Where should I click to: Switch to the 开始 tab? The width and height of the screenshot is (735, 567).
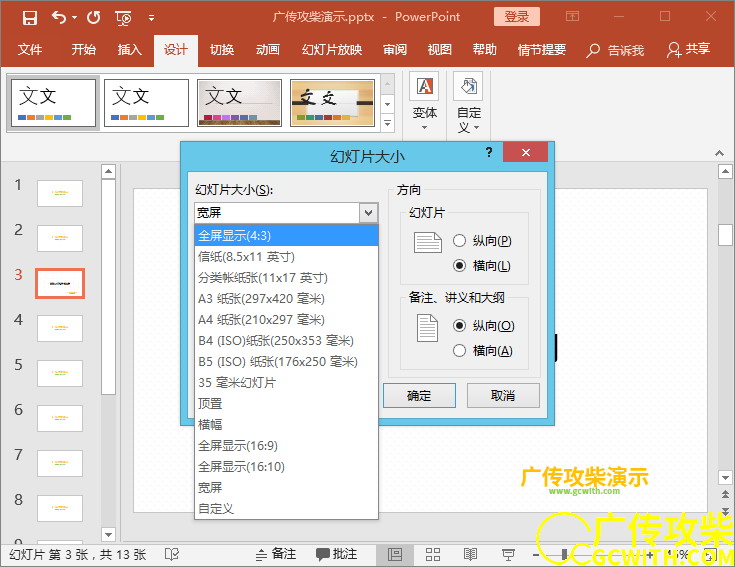tap(83, 50)
